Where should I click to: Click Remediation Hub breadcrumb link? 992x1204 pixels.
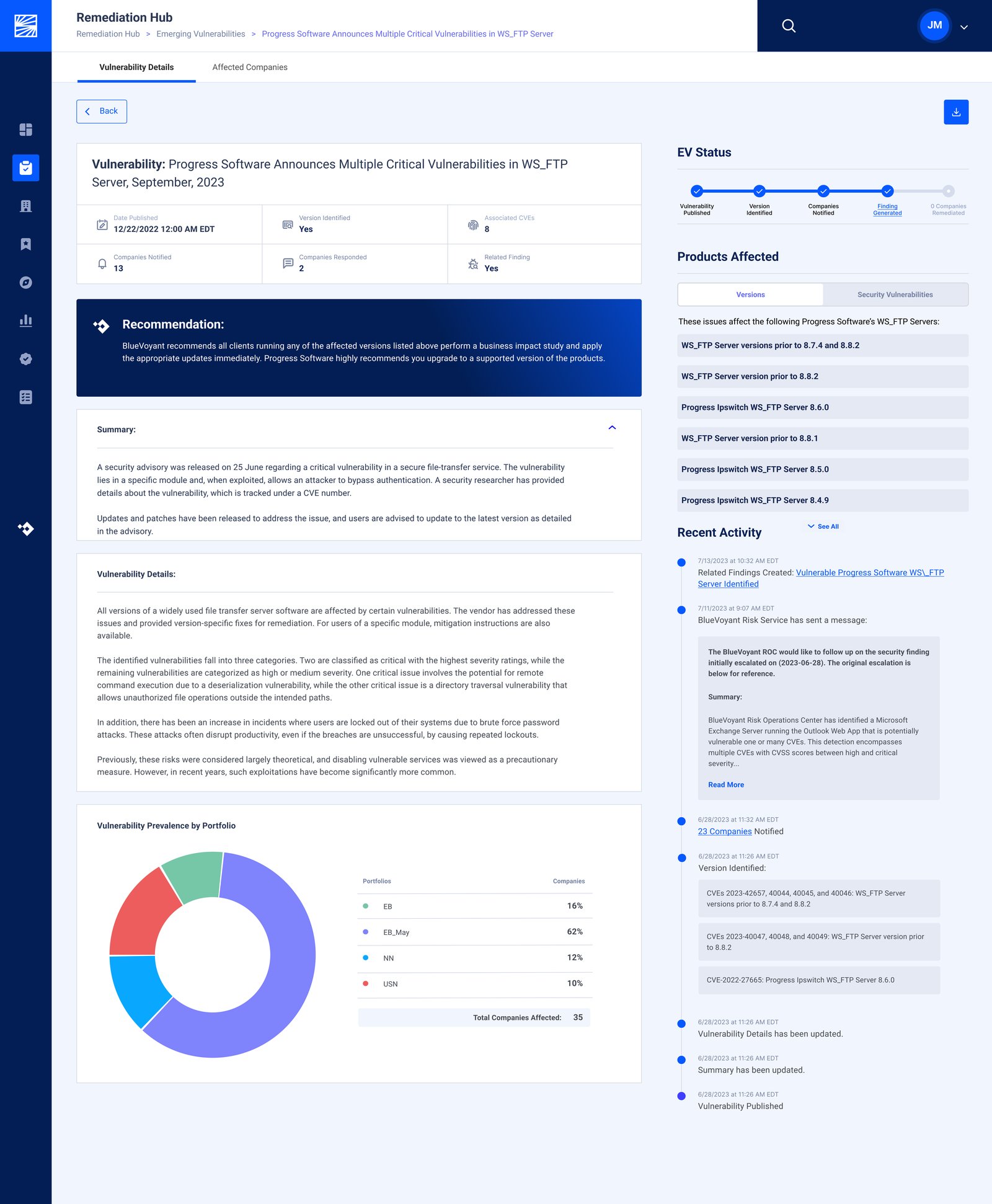tap(108, 34)
